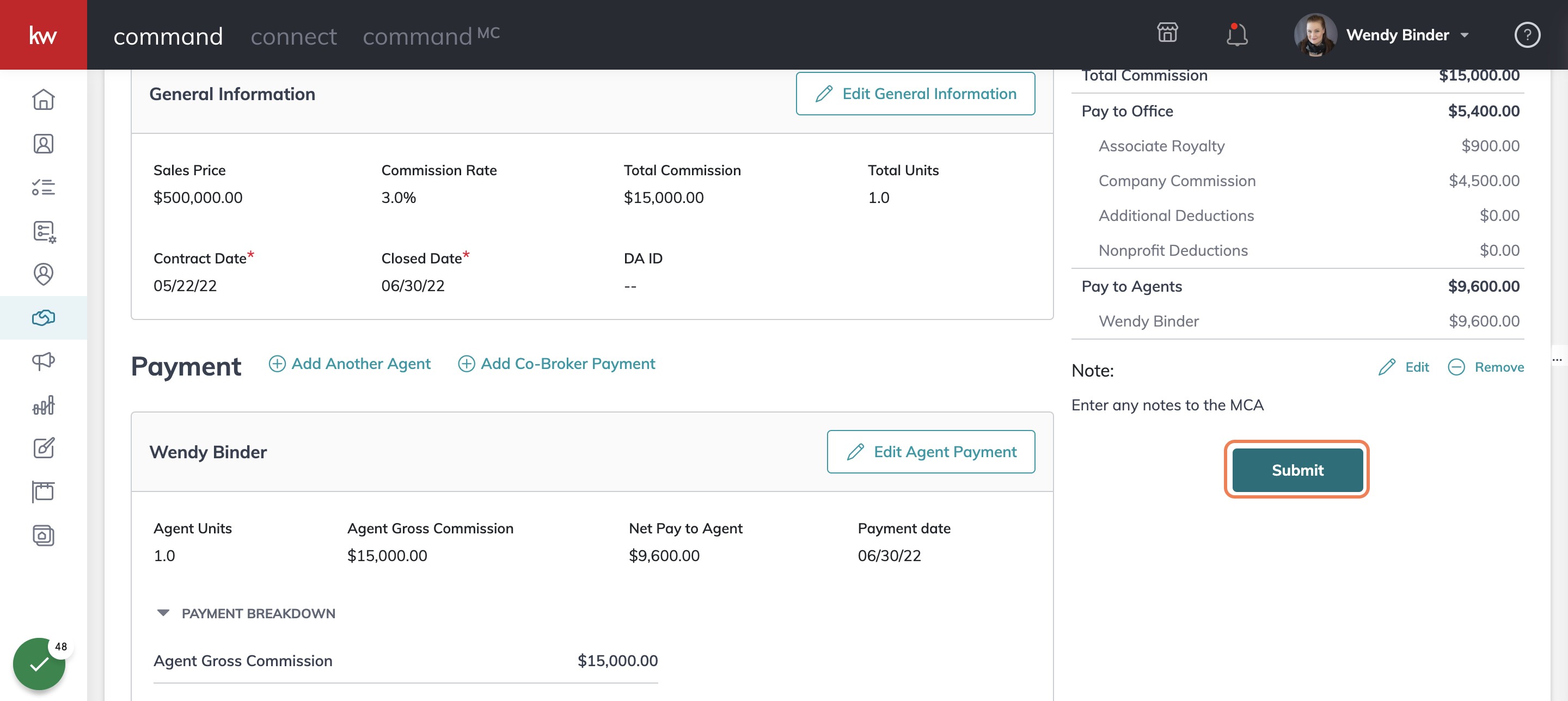Open the Contacts sidebar icon
Image resolution: width=1568 pixels, height=701 pixels.
(43, 144)
